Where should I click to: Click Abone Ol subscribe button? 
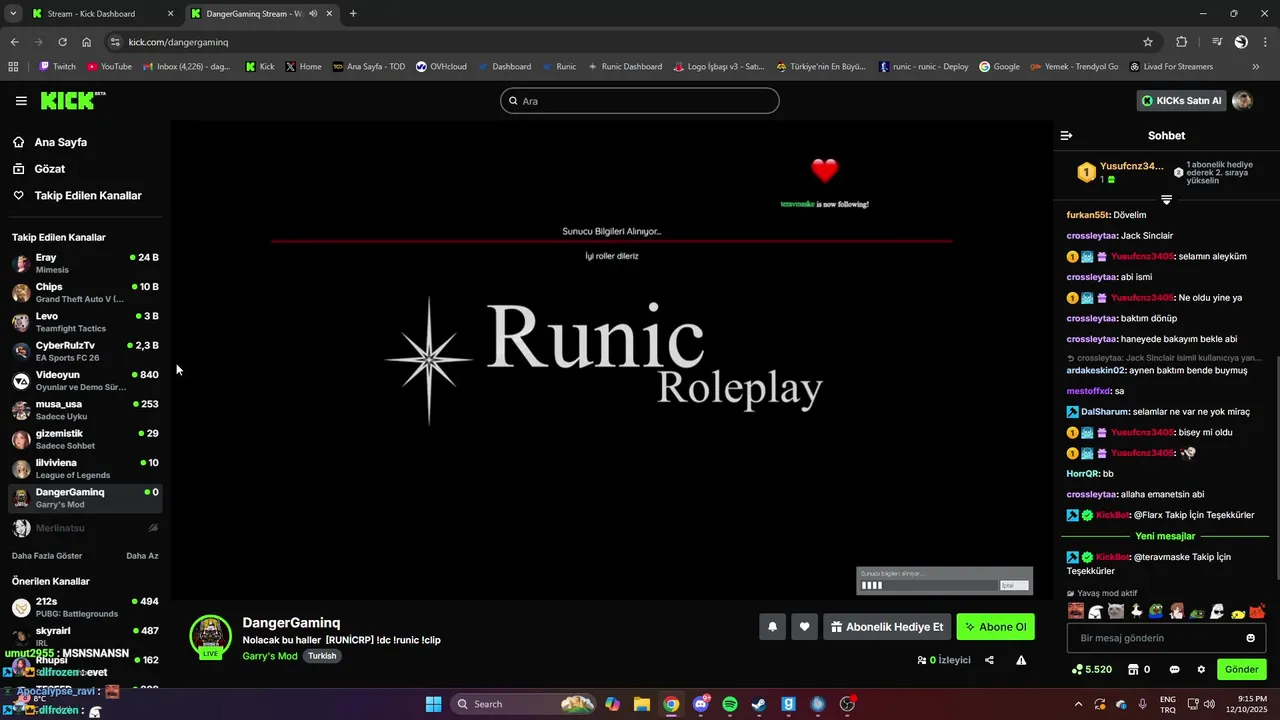point(995,627)
